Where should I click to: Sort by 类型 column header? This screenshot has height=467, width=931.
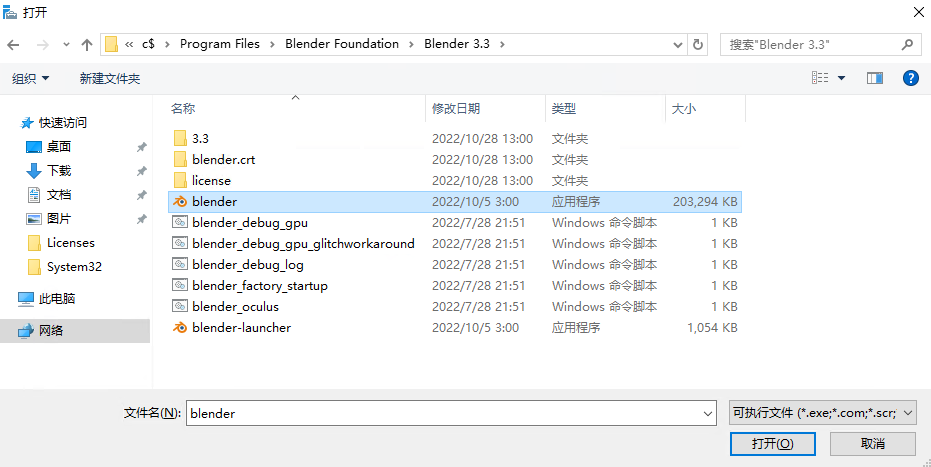(563, 109)
